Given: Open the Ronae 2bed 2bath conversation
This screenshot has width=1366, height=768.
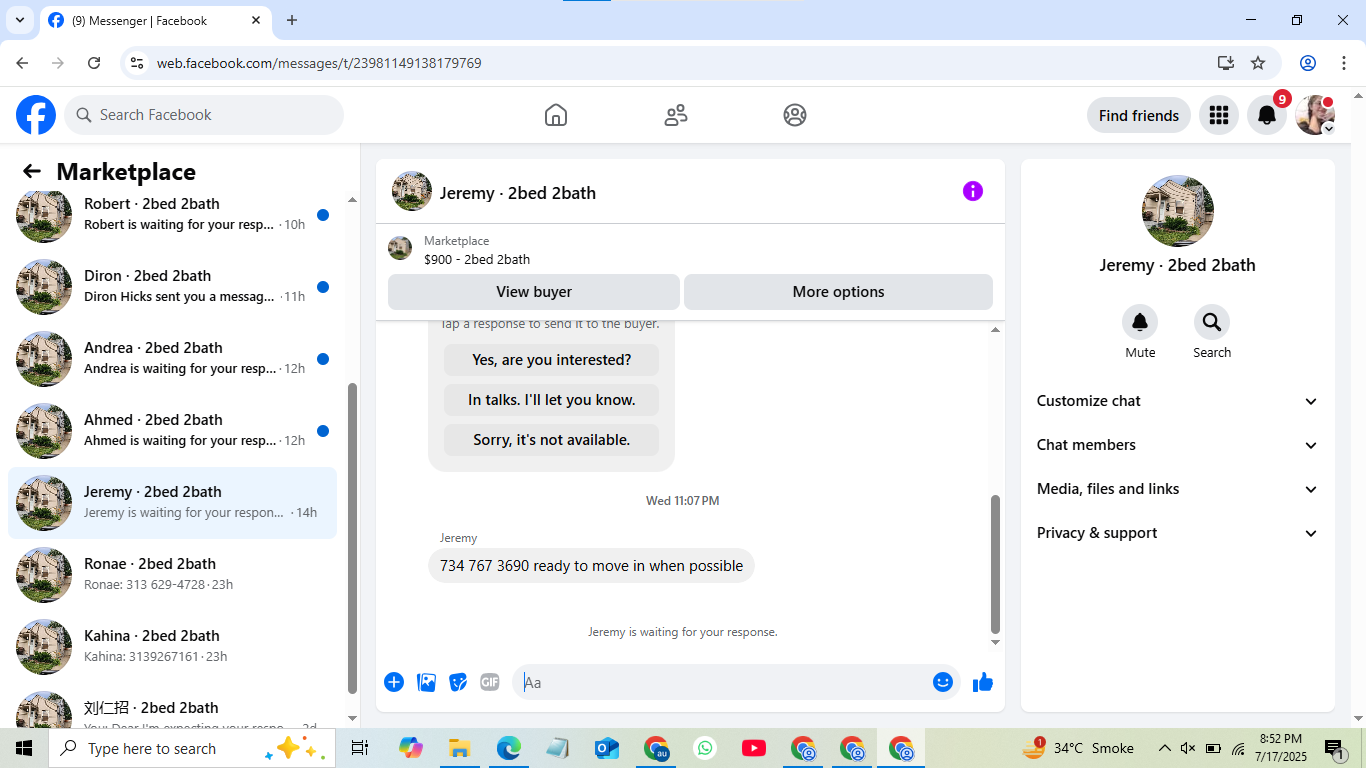Looking at the screenshot, I should pyautogui.click(x=172, y=574).
